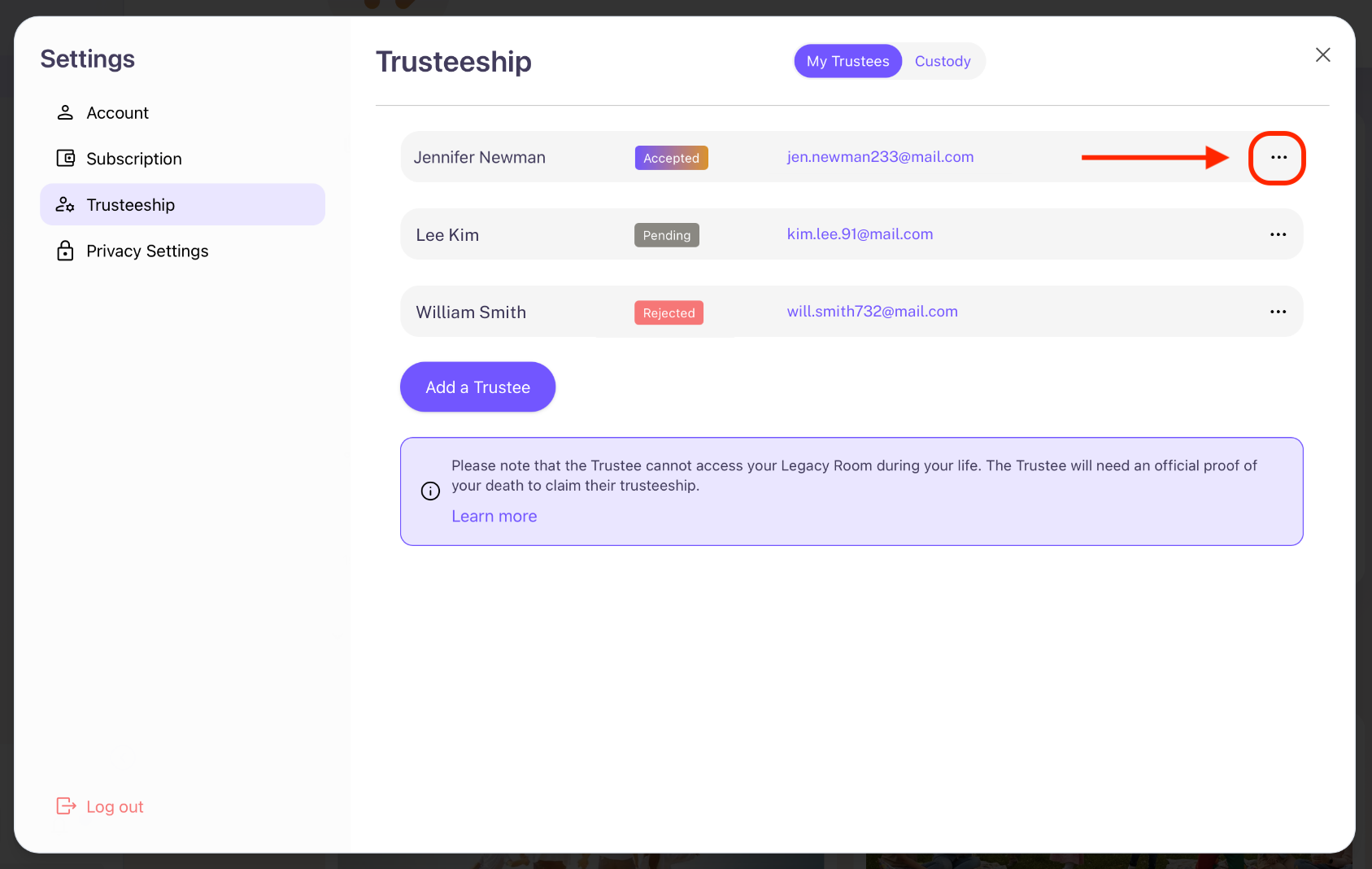The image size is (1372, 869).
Task: Click the Pending status badge
Action: coord(666,235)
